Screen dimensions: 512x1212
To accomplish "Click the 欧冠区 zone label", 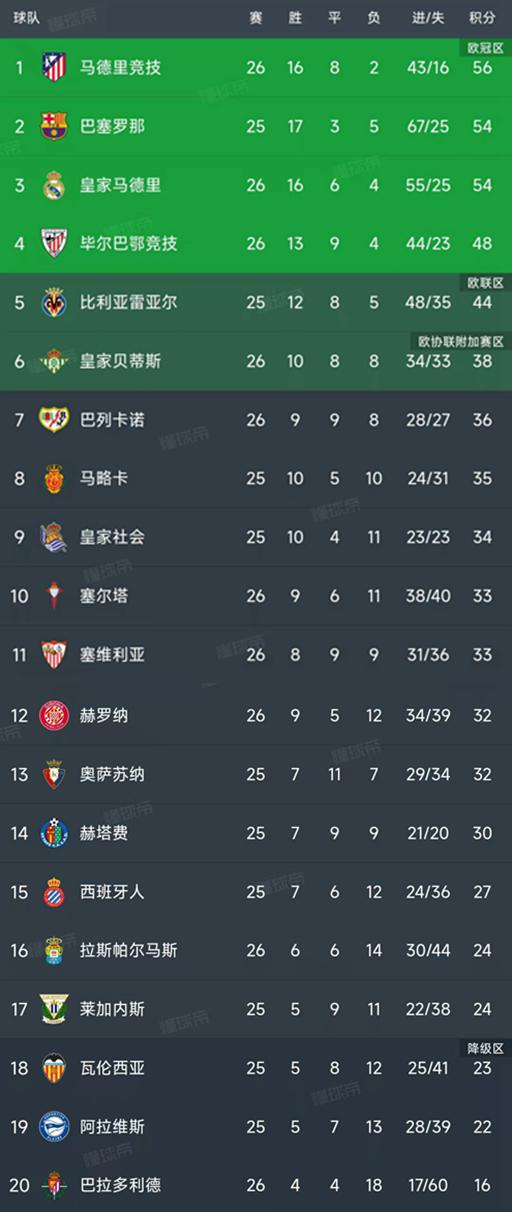I will 485,47.
